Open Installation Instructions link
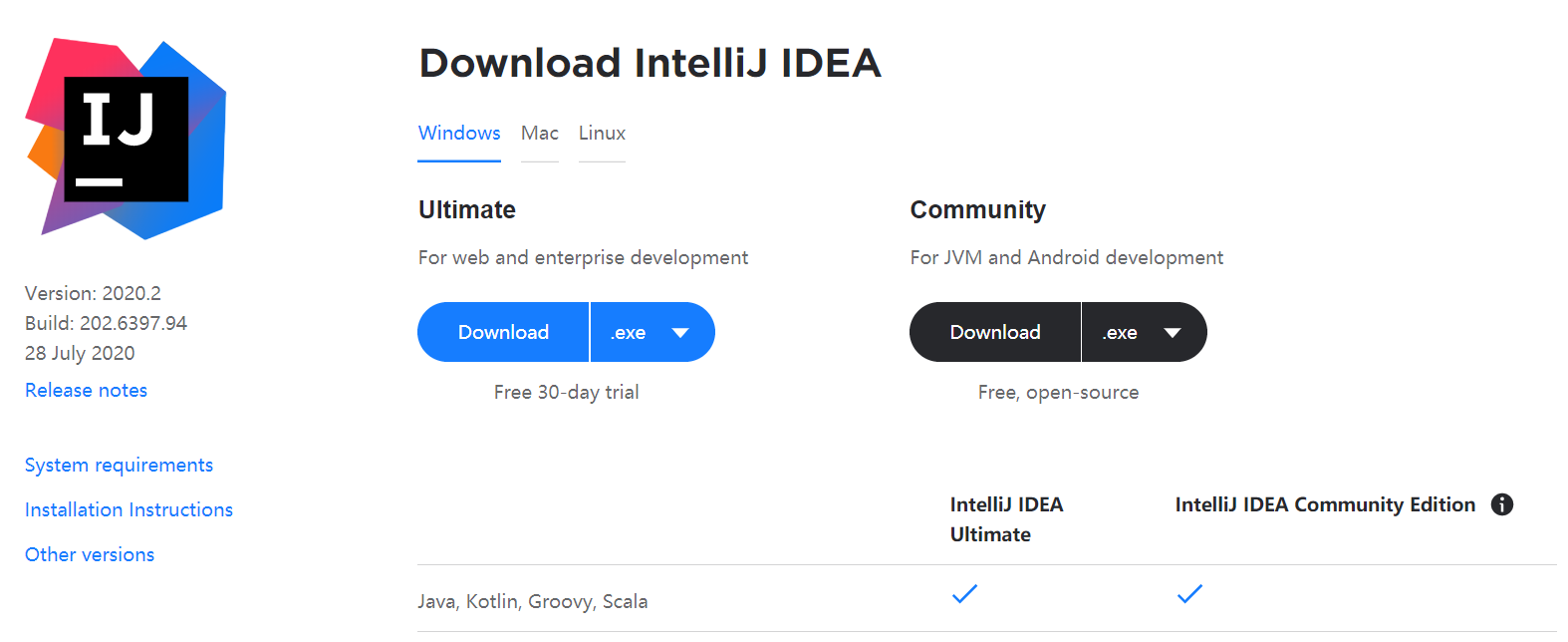Viewport: 1568px width, 642px height. 129,509
